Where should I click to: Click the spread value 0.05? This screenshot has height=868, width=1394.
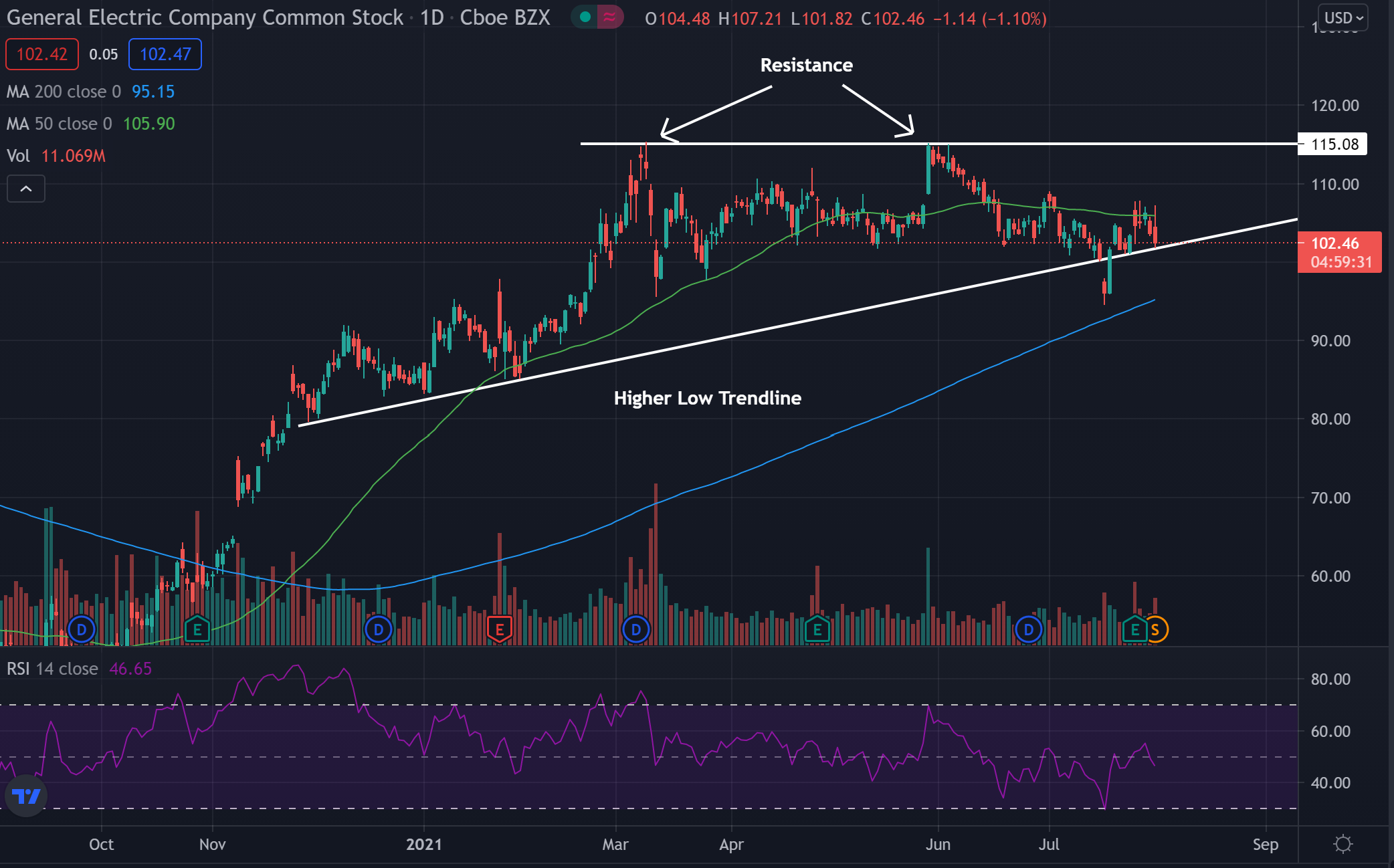click(104, 54)
